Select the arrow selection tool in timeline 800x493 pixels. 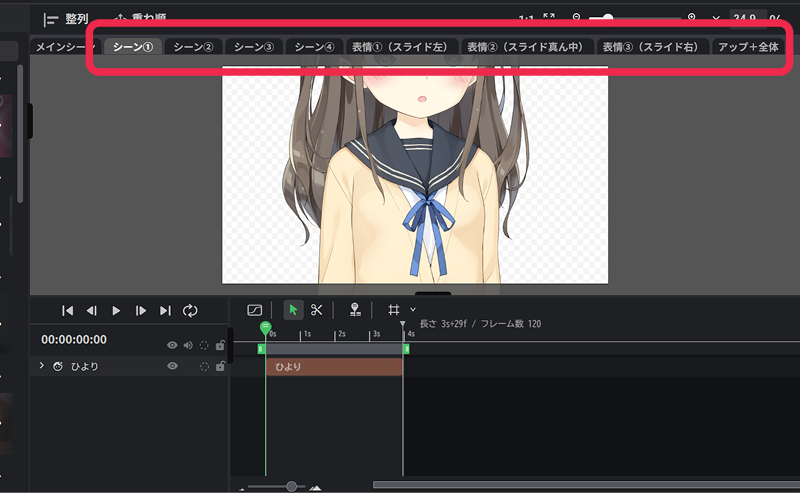(x=293, y=310)
